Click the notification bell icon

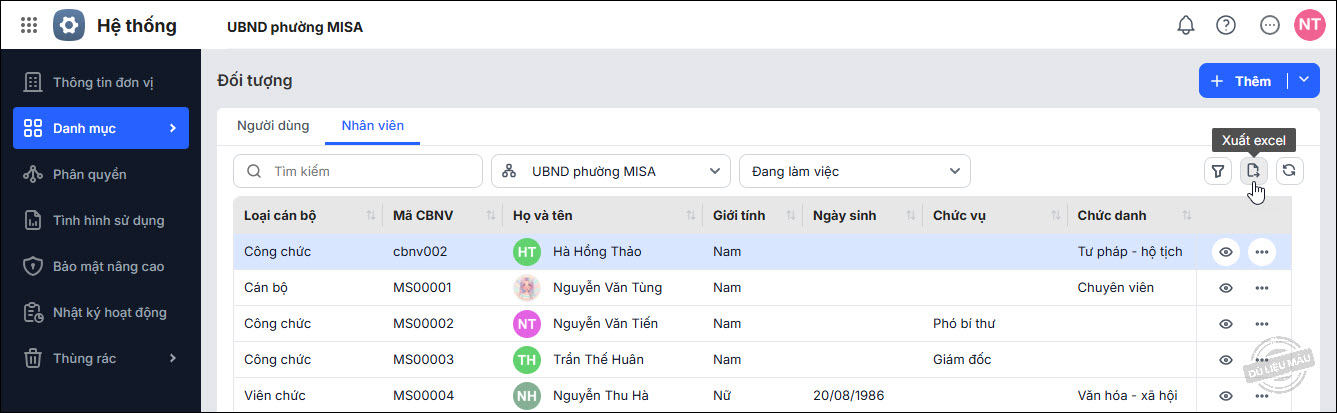(x=1186, y=26)
